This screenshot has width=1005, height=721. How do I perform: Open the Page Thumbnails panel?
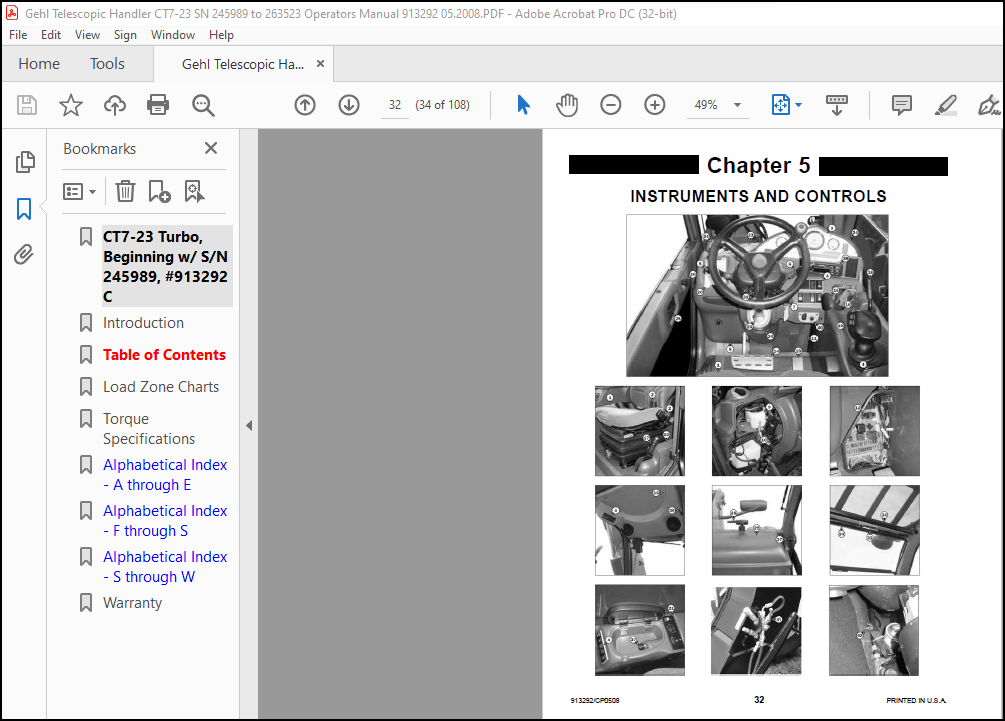(24, 162)
